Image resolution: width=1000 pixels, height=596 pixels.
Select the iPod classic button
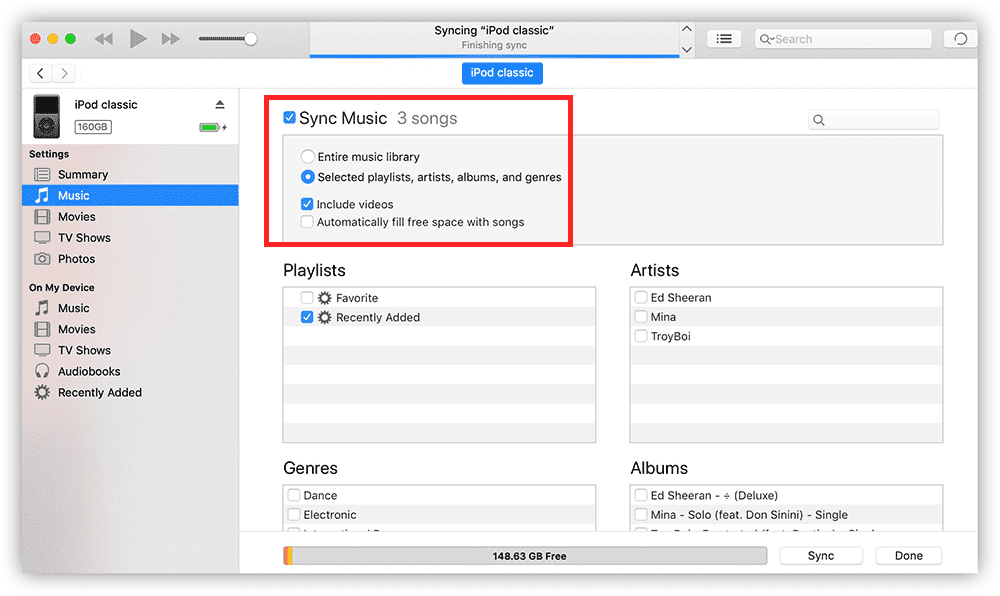(502, 73)
